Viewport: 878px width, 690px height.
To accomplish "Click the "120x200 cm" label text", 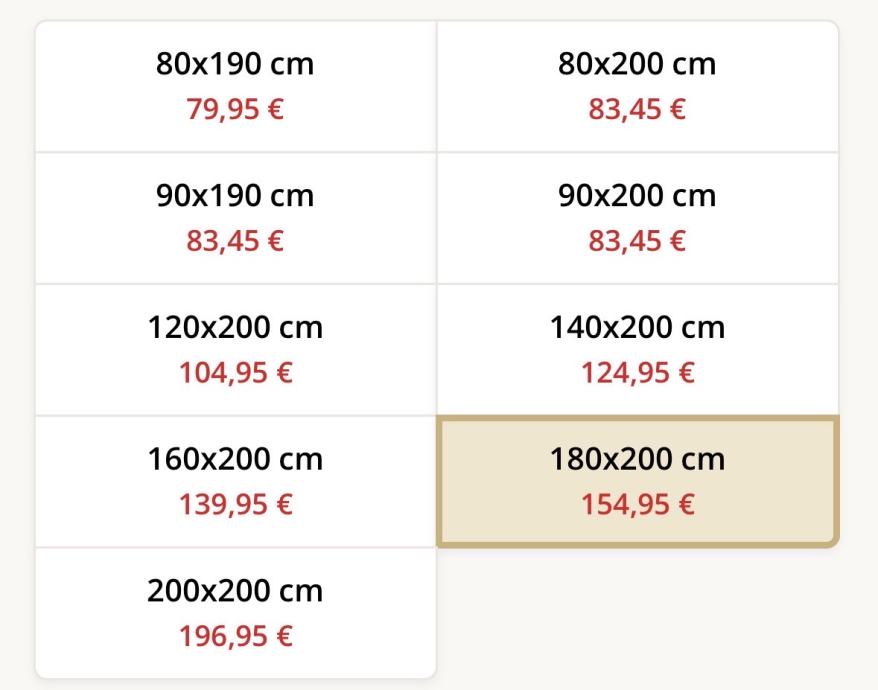I will click(x=235, y=327).
